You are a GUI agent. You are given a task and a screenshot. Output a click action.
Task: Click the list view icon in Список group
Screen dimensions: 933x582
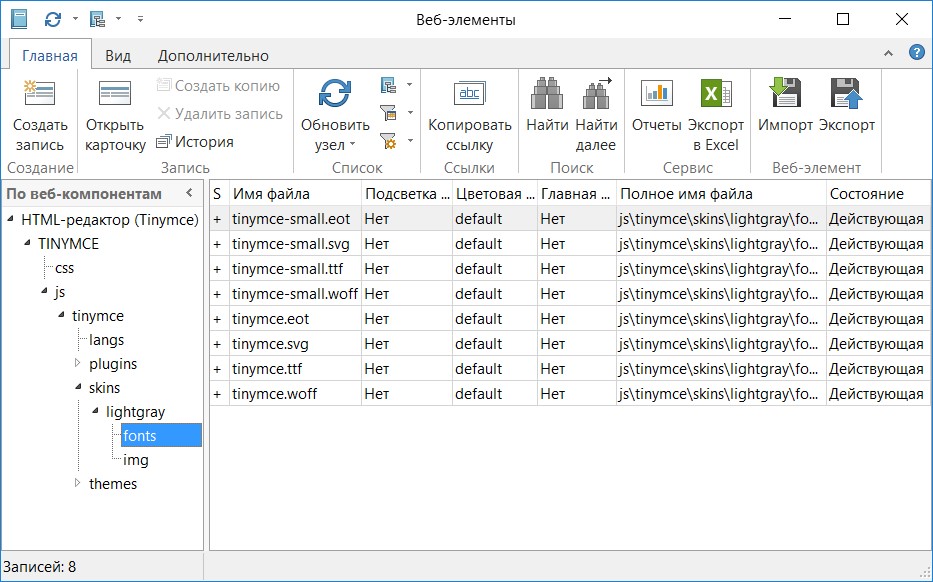(389, 85)
